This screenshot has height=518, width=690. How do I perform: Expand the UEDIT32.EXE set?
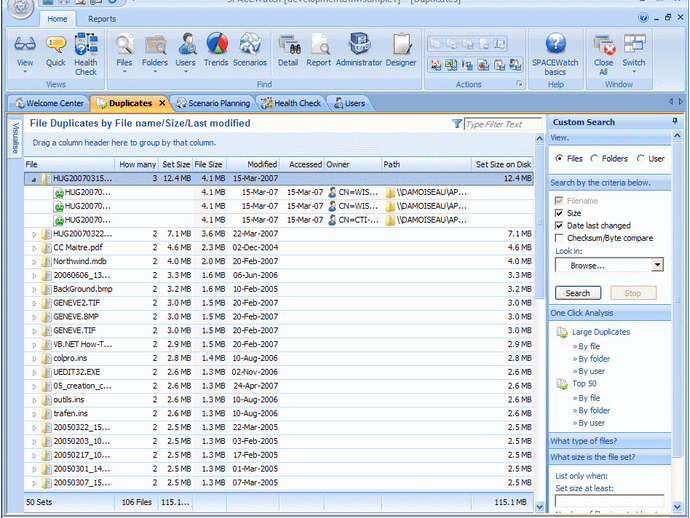pyautogui.click(x=34, y=372)
